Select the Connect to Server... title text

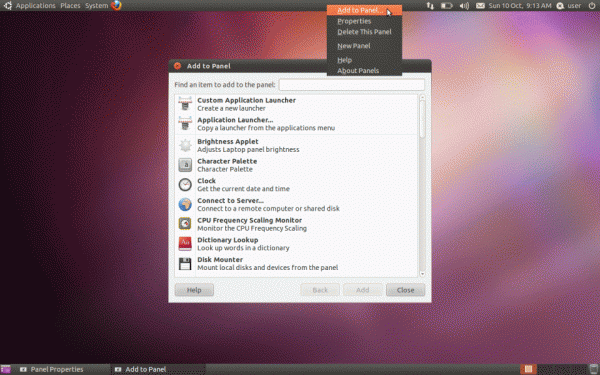(x=230, y=201)
